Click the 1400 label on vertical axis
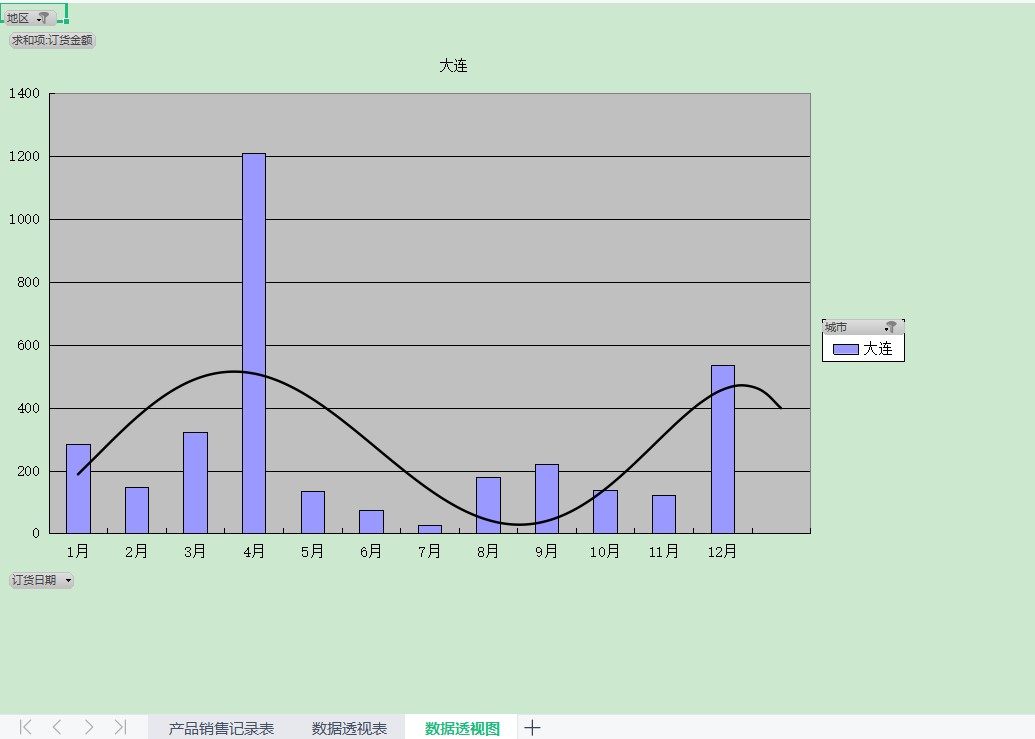The height and width of the screenshot is (739, 1035). (x=24, y=94)
